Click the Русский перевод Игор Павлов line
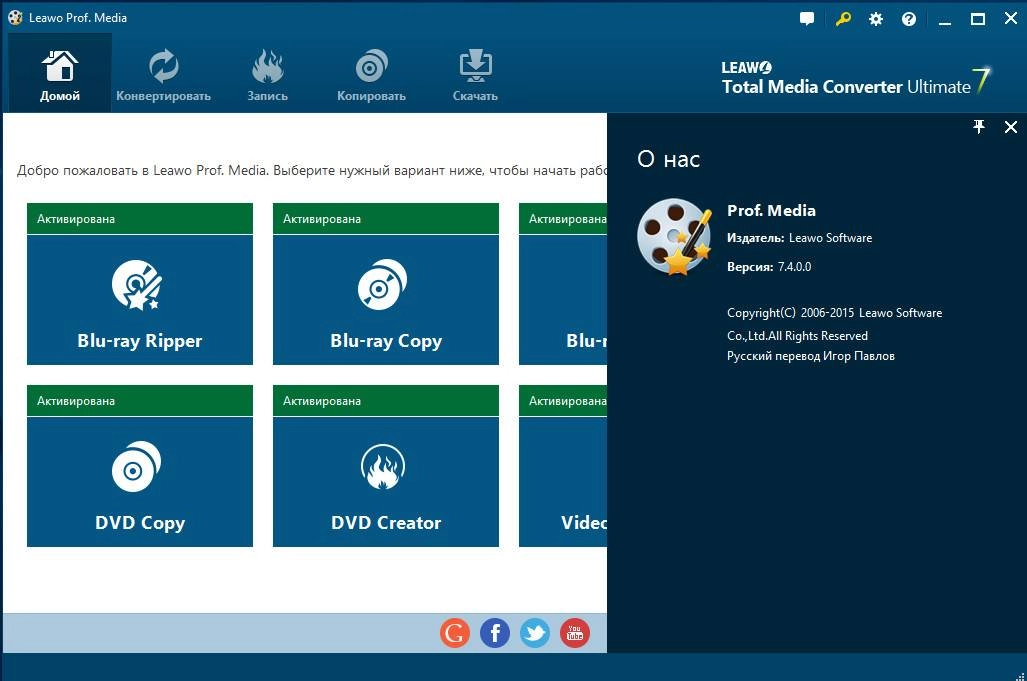 810,356
